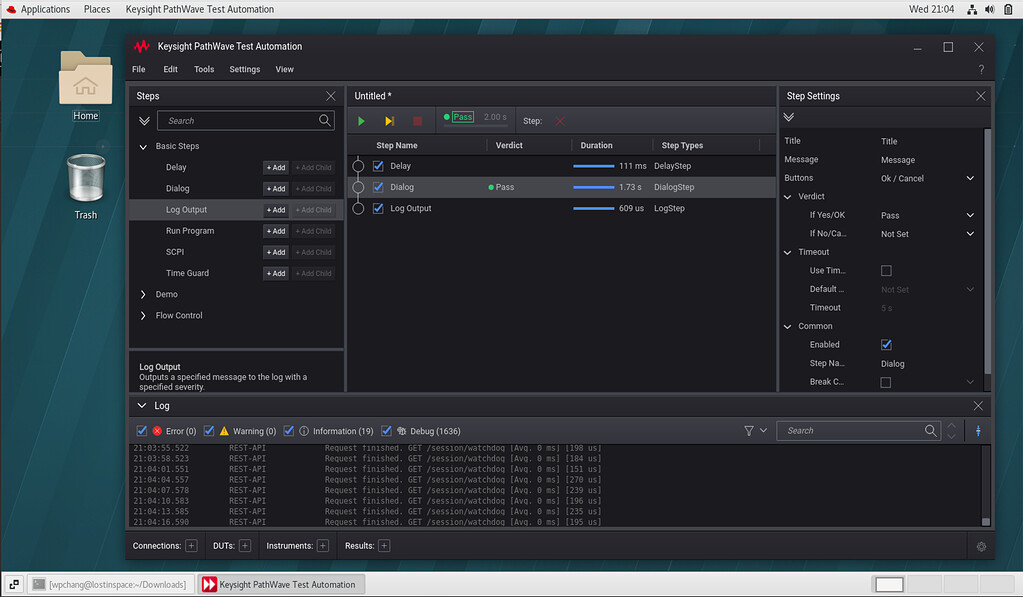Viewport: 1023px width, 597px height.
Task: Expand the Demo category in the Steps panel
Action: (143, 294)
